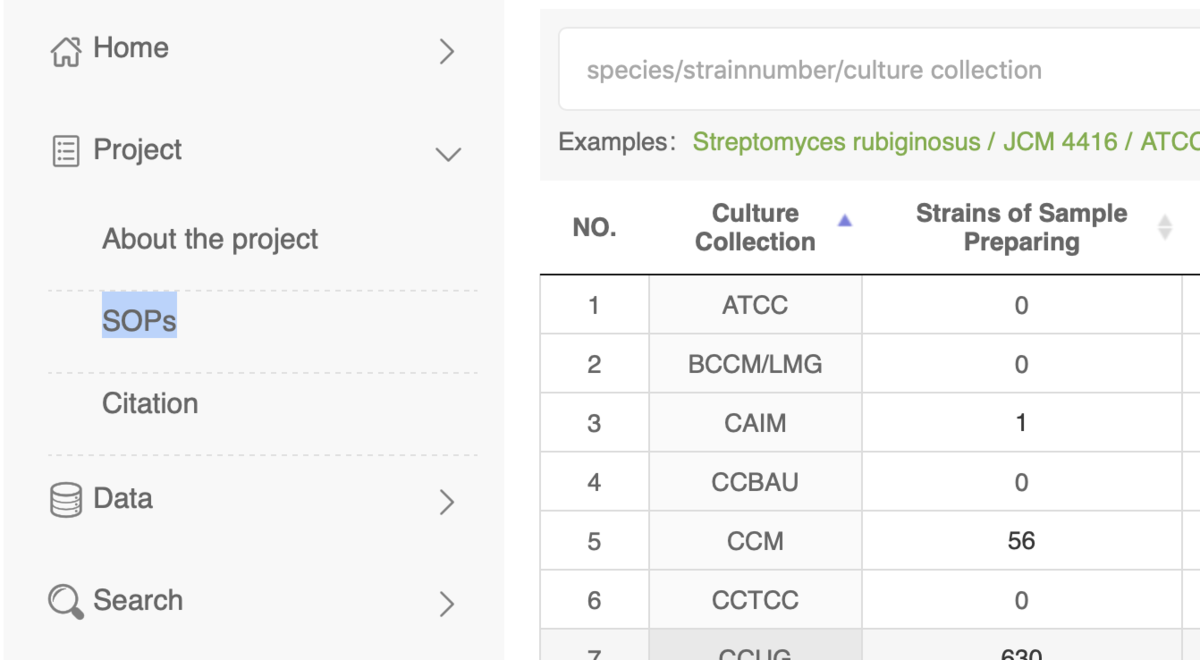
Task: Expand the Home menu chevron
Action: [447, 52]
